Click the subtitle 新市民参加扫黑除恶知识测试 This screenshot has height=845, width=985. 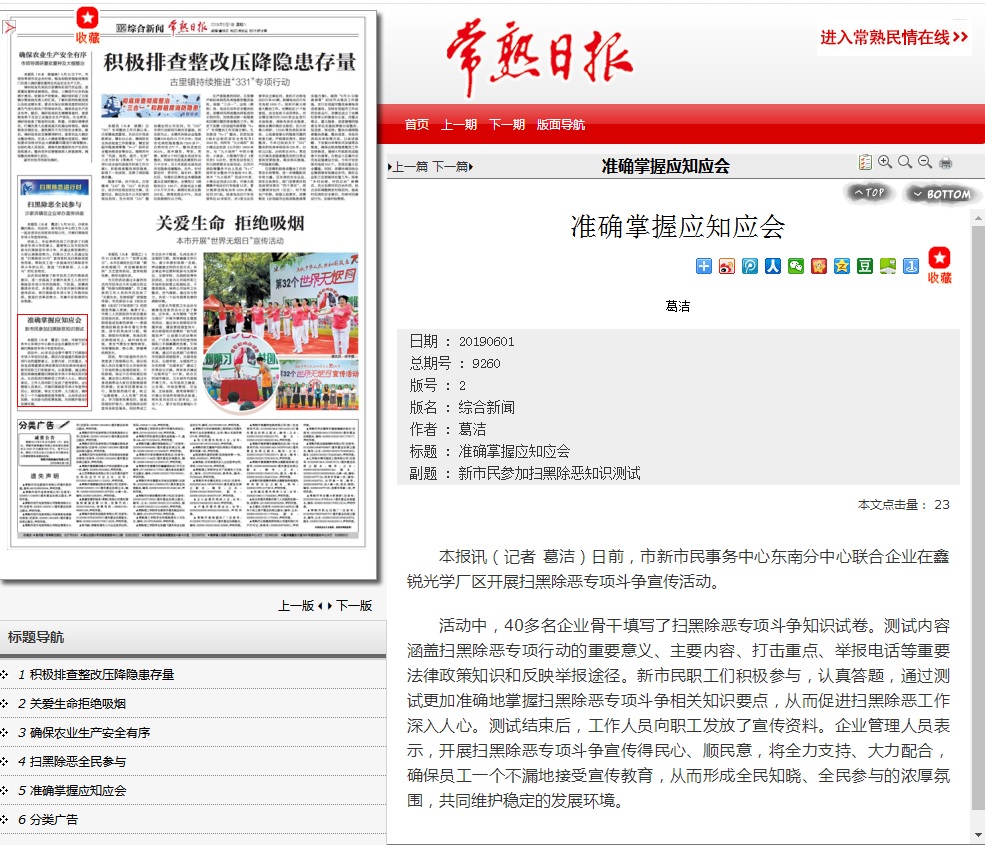(549, 473)
